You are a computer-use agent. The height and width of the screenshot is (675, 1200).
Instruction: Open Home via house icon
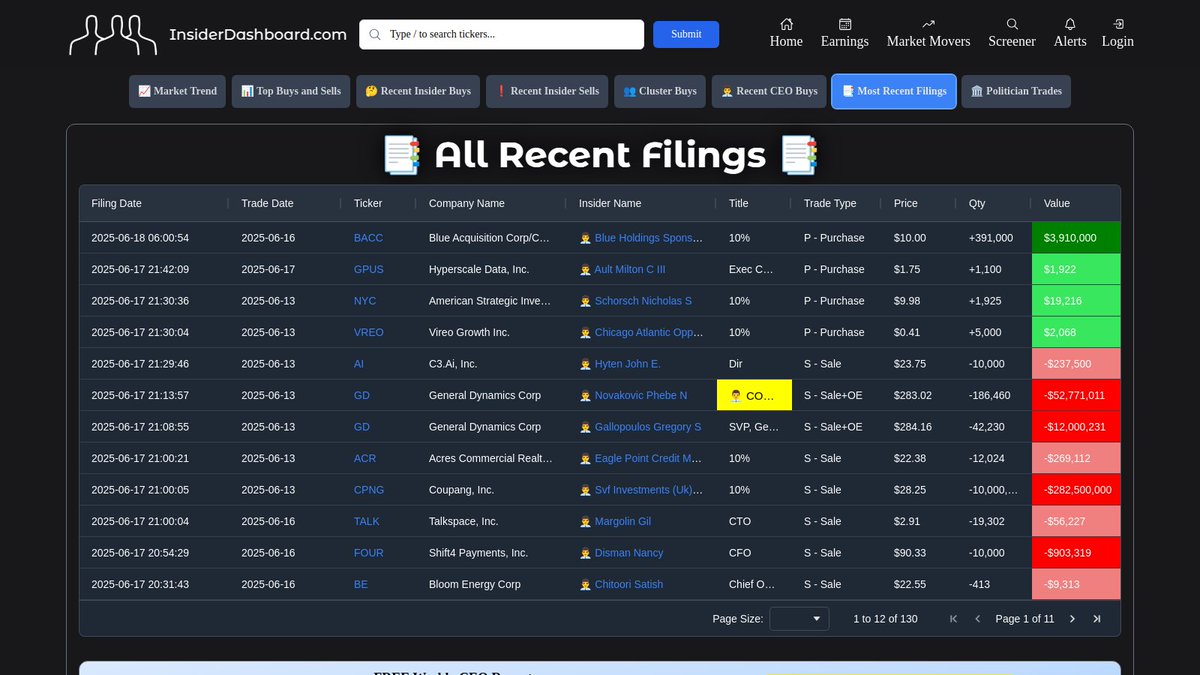coord(786,24)
